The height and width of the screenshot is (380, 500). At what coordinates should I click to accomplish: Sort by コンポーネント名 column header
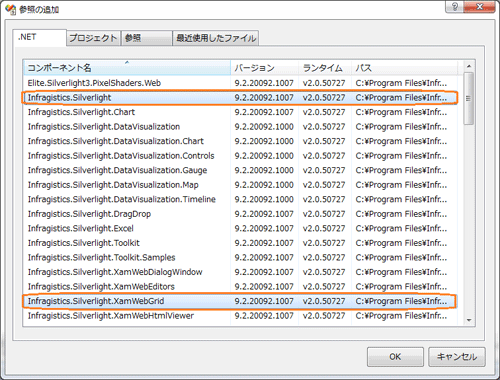(x=127, y=68)
